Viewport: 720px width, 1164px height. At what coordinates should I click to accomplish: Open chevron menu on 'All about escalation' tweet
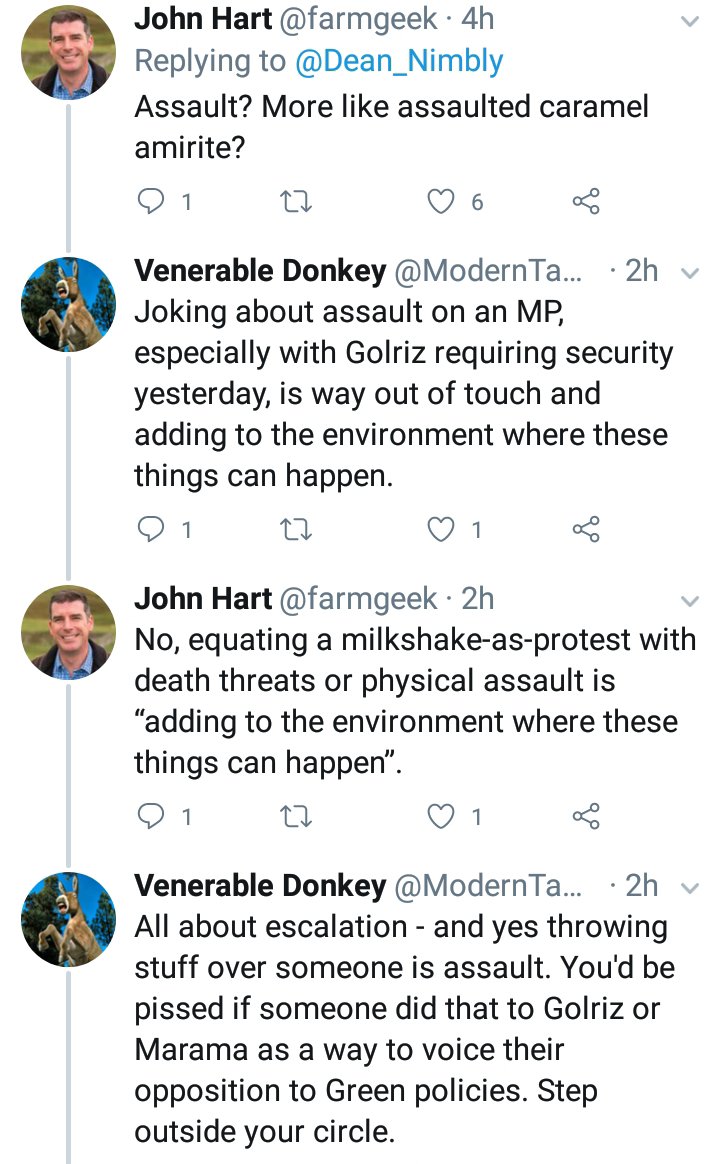[x=689, y=887]
